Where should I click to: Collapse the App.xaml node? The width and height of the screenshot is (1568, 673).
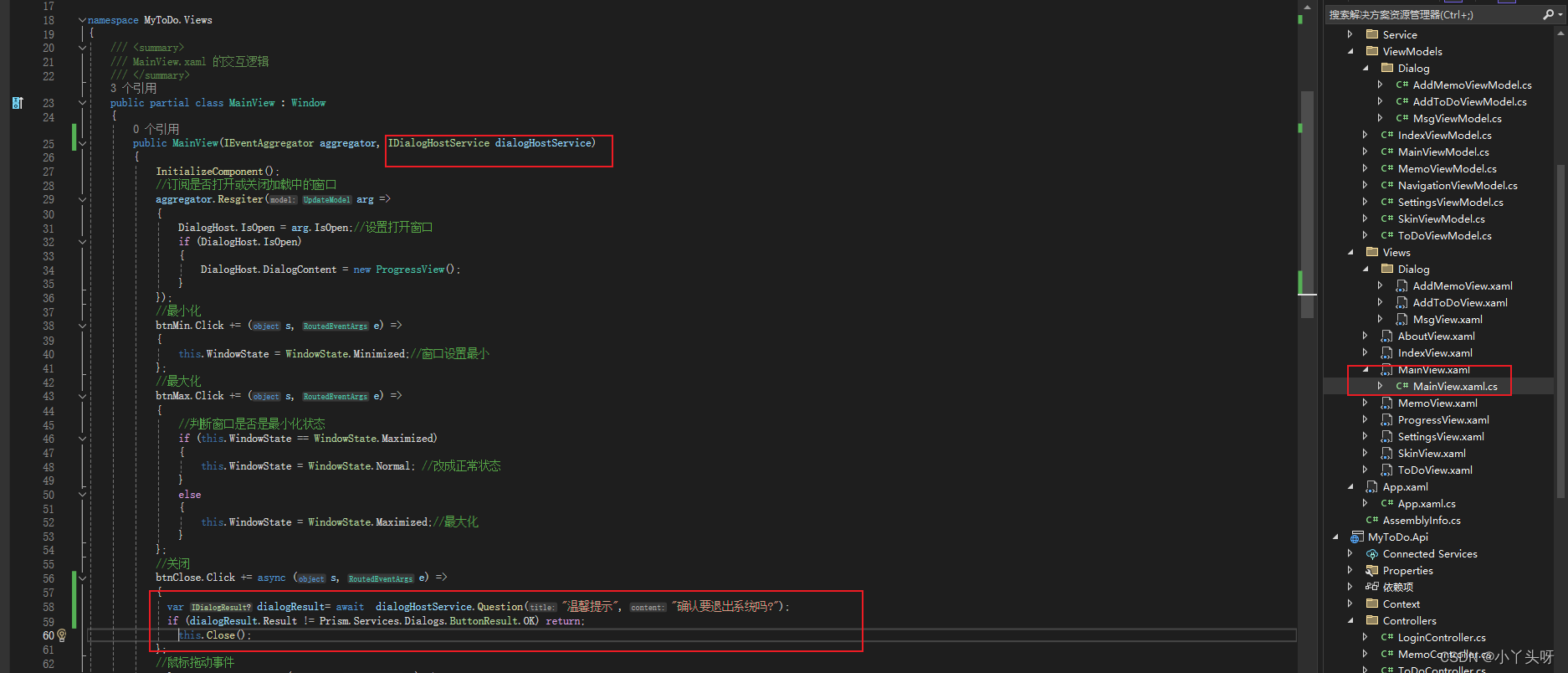point(1350,486)
